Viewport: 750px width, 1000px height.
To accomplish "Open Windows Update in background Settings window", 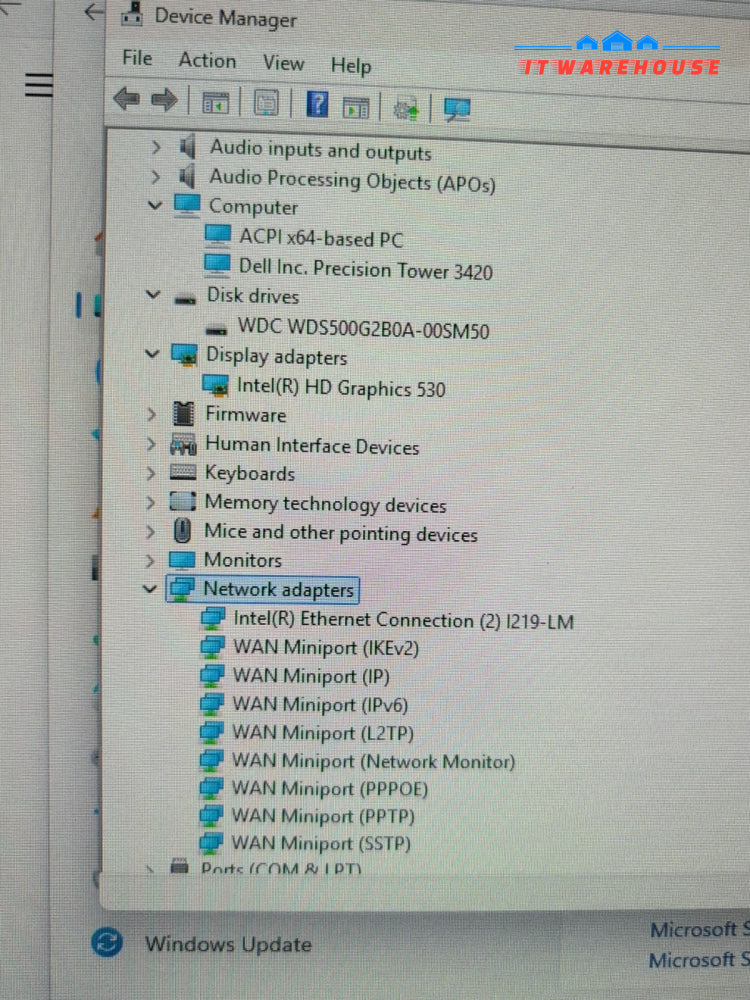I will (228, 944).
